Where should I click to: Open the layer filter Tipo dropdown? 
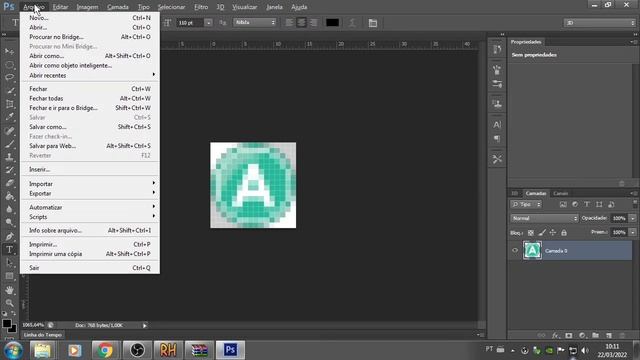click(x=526, y=204)
